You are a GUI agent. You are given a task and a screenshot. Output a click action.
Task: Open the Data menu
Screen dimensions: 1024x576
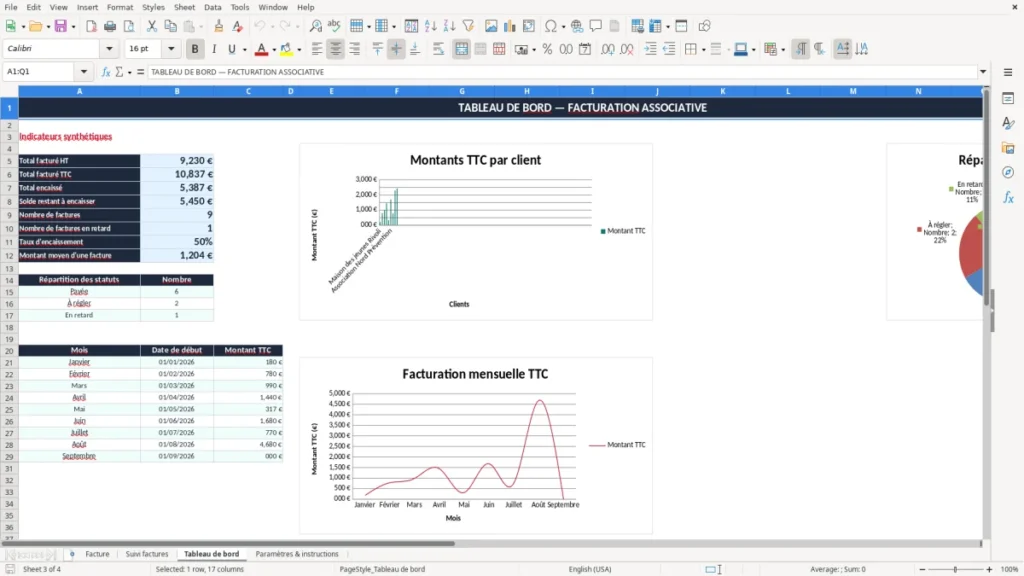pos(212,7)
